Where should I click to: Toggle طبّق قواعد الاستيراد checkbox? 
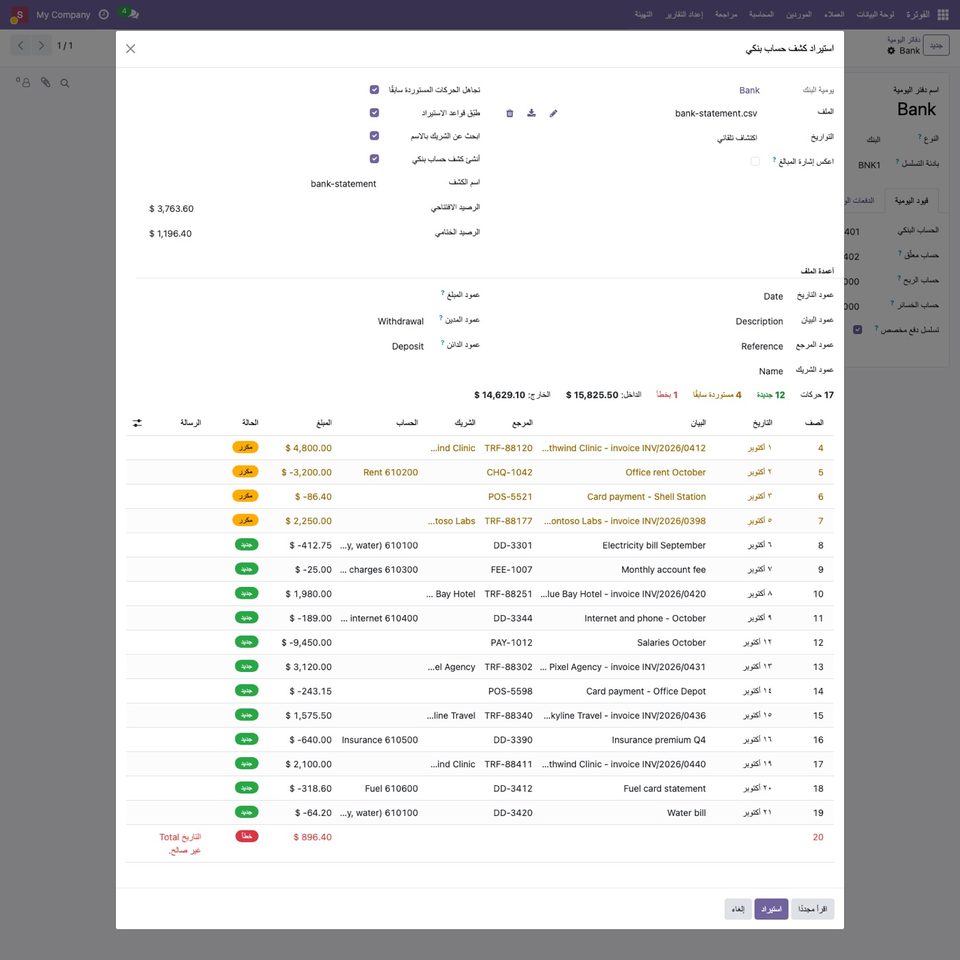[375, 113]
